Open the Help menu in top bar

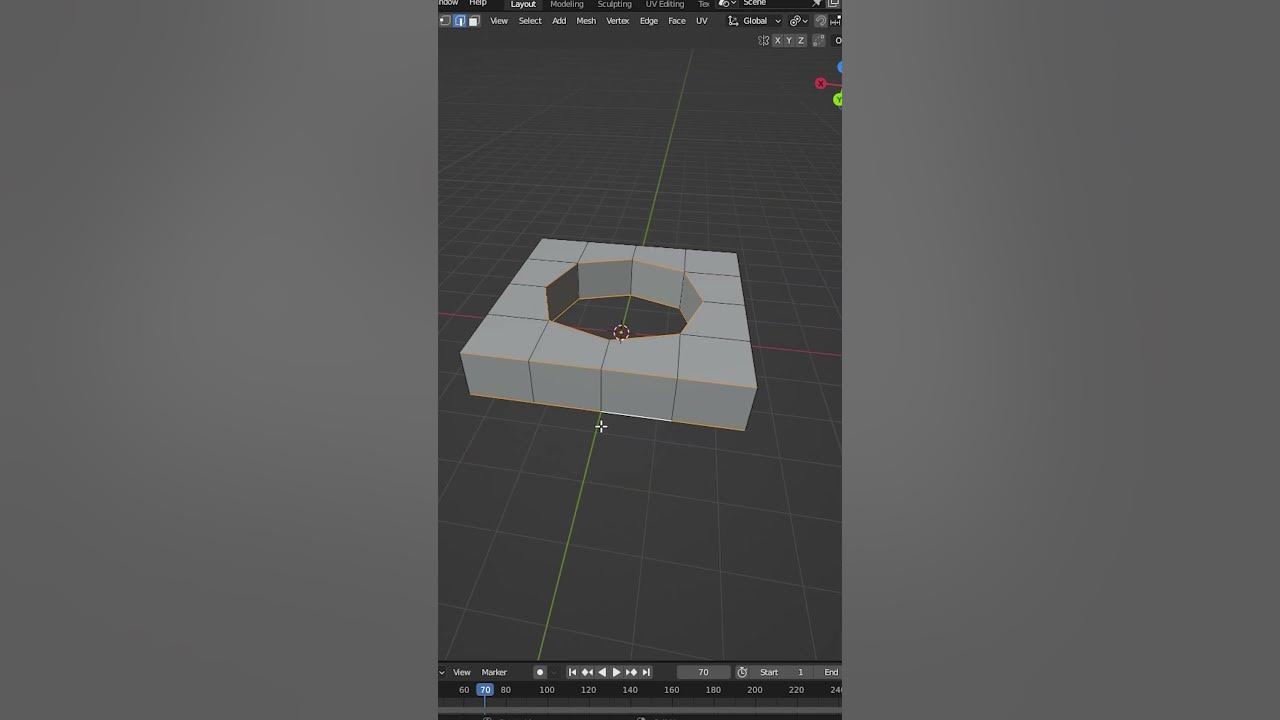(x=478, y=4)
